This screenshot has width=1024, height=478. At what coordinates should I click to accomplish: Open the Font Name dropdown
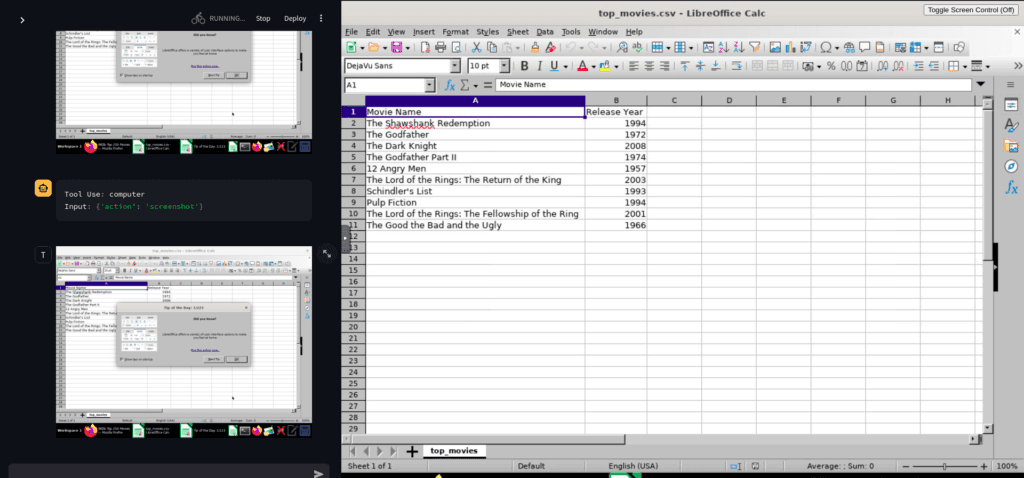[x=455, y=66]
